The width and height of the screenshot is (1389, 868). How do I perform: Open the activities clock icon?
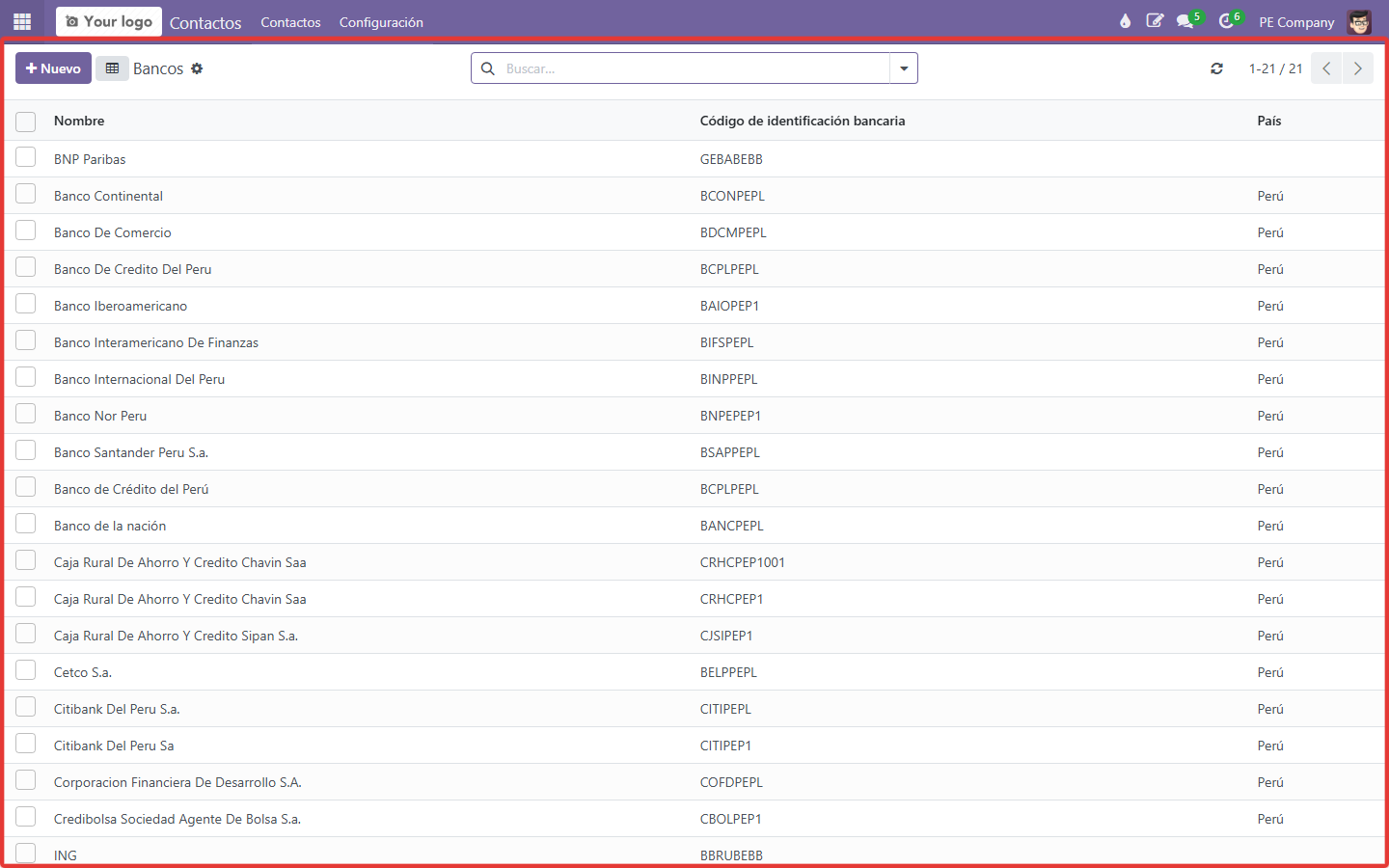click(1226, 21)
